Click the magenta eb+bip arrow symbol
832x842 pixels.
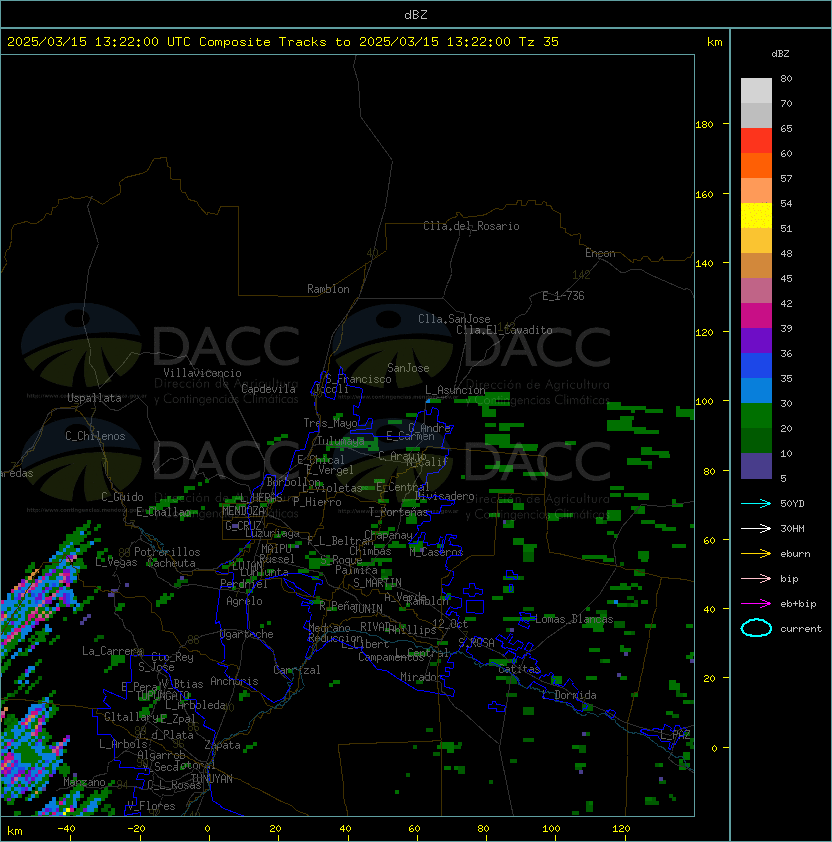pyautogui.click(x=756, y=604)
